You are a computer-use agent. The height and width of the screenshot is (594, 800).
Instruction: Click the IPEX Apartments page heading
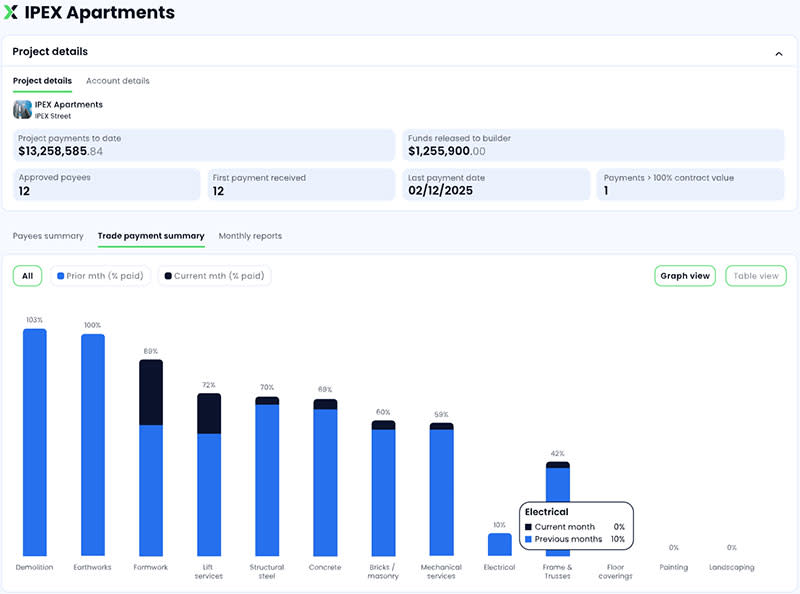pyautogui.click(x=99, y=12)
